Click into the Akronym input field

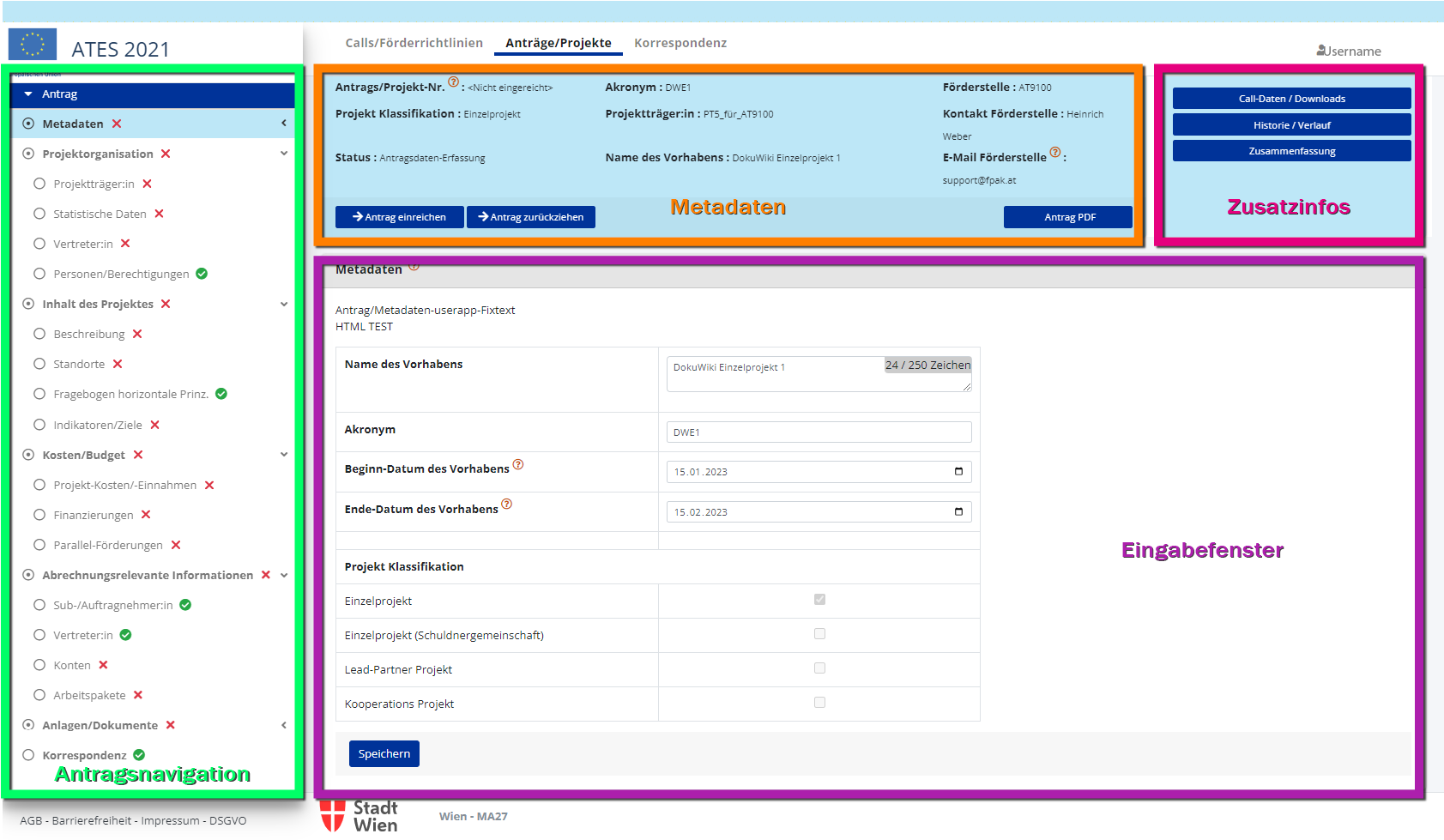pyautogui.click(x=819, y=432)
